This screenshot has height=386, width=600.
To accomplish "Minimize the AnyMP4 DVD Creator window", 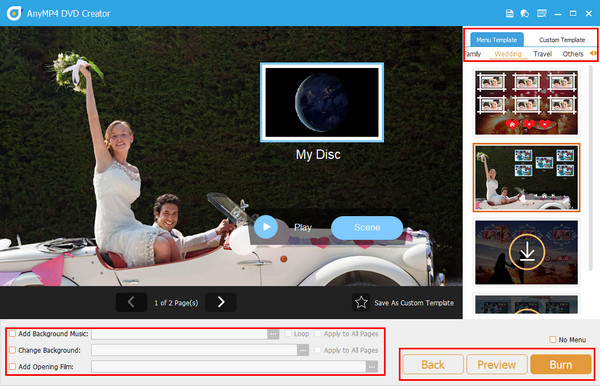I will 558,14.
